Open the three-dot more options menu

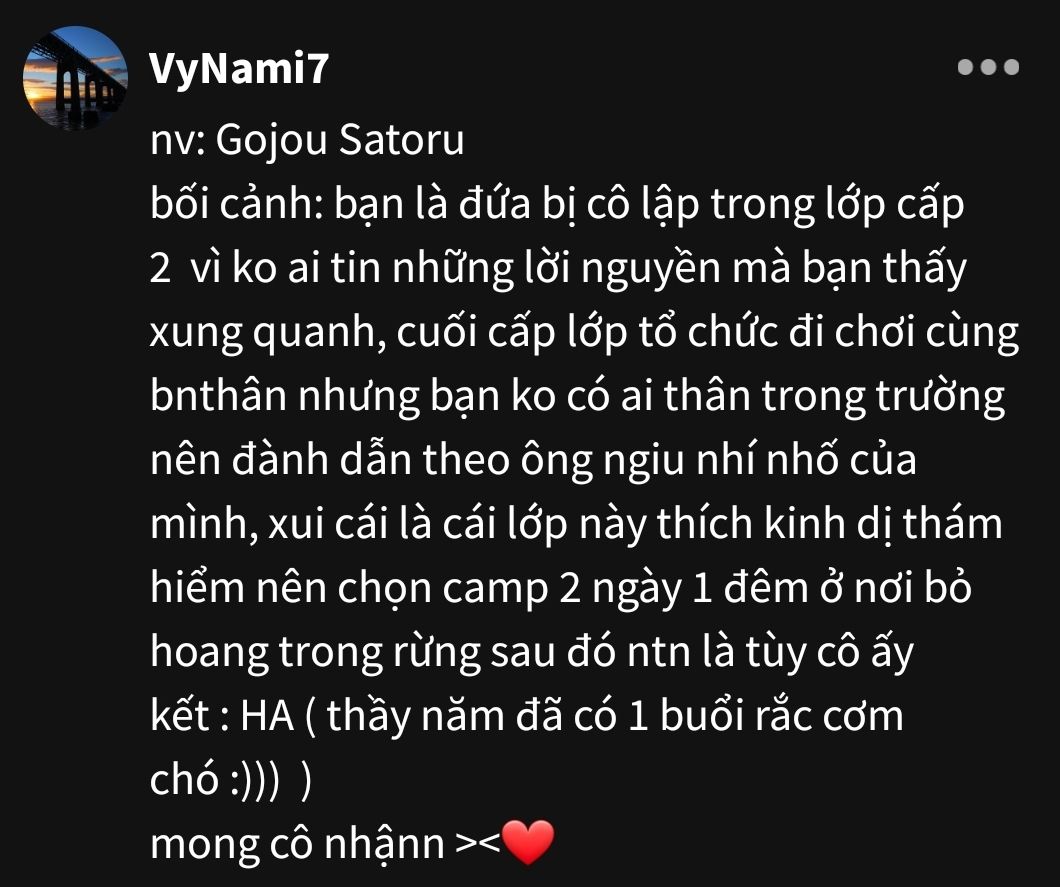[988, 67]
